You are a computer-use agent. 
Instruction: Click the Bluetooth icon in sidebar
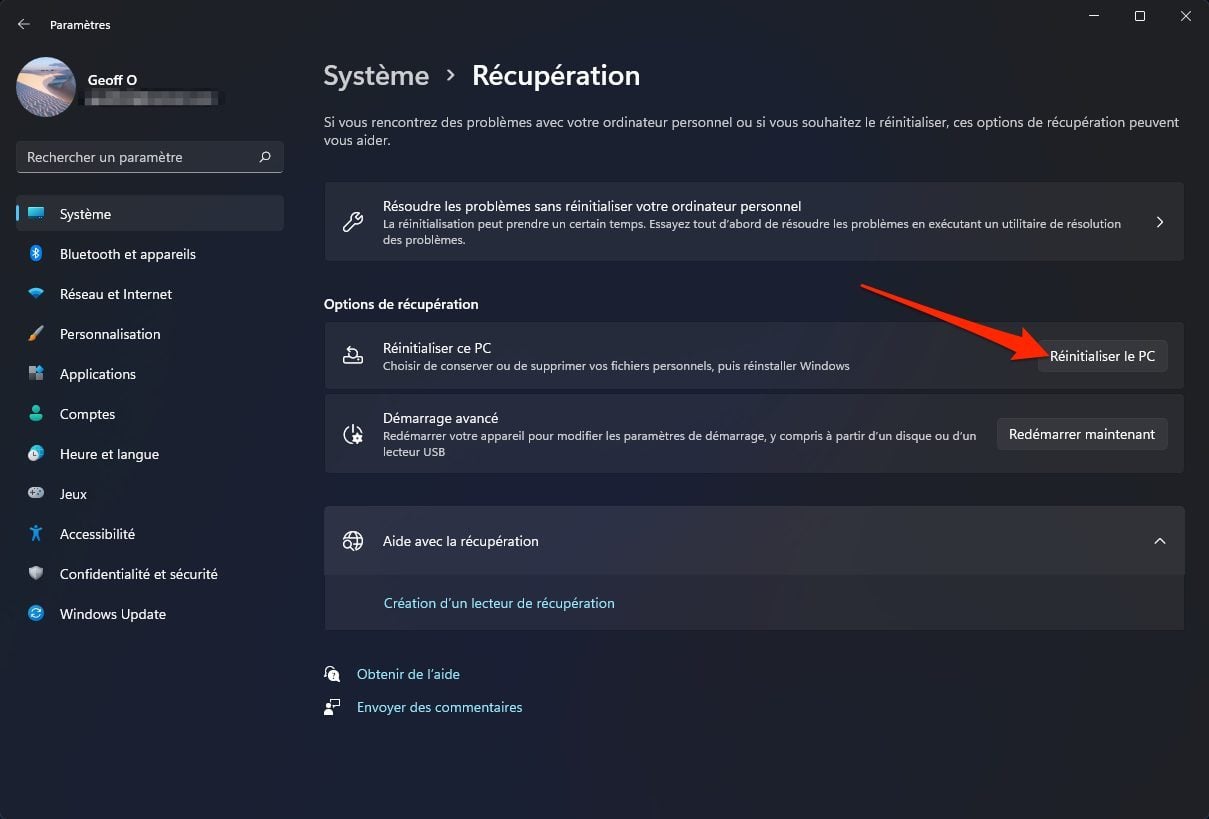[36, 254]
